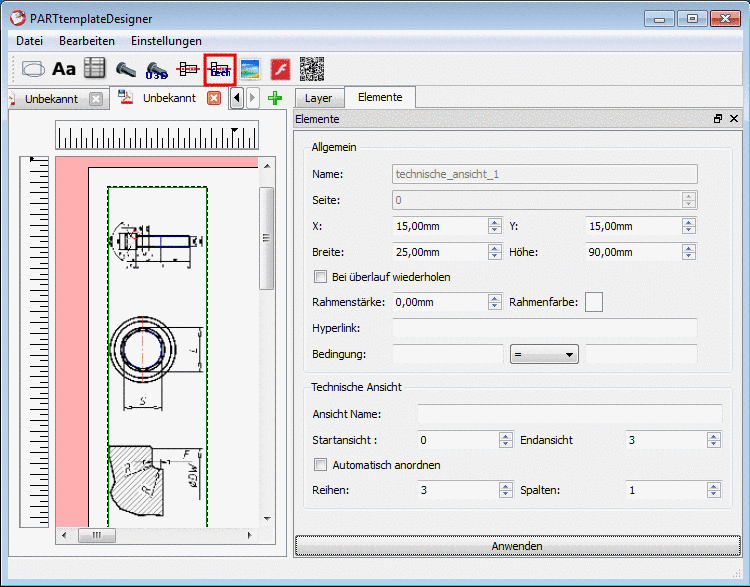Insert a table element from toolbar
The height and width of the screenshot is (587, 750).
(x=95, y=69)
